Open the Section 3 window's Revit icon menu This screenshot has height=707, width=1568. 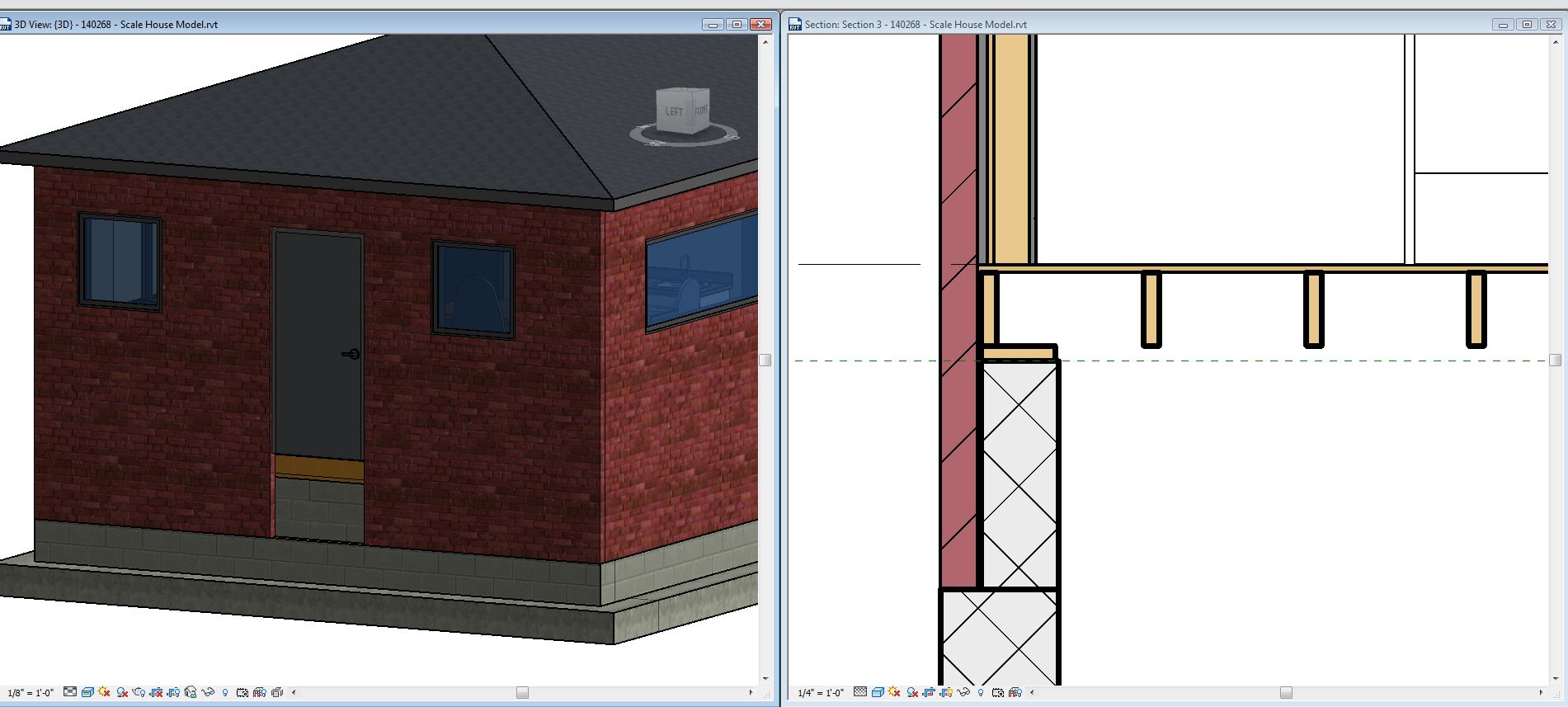tap(795, 24)
